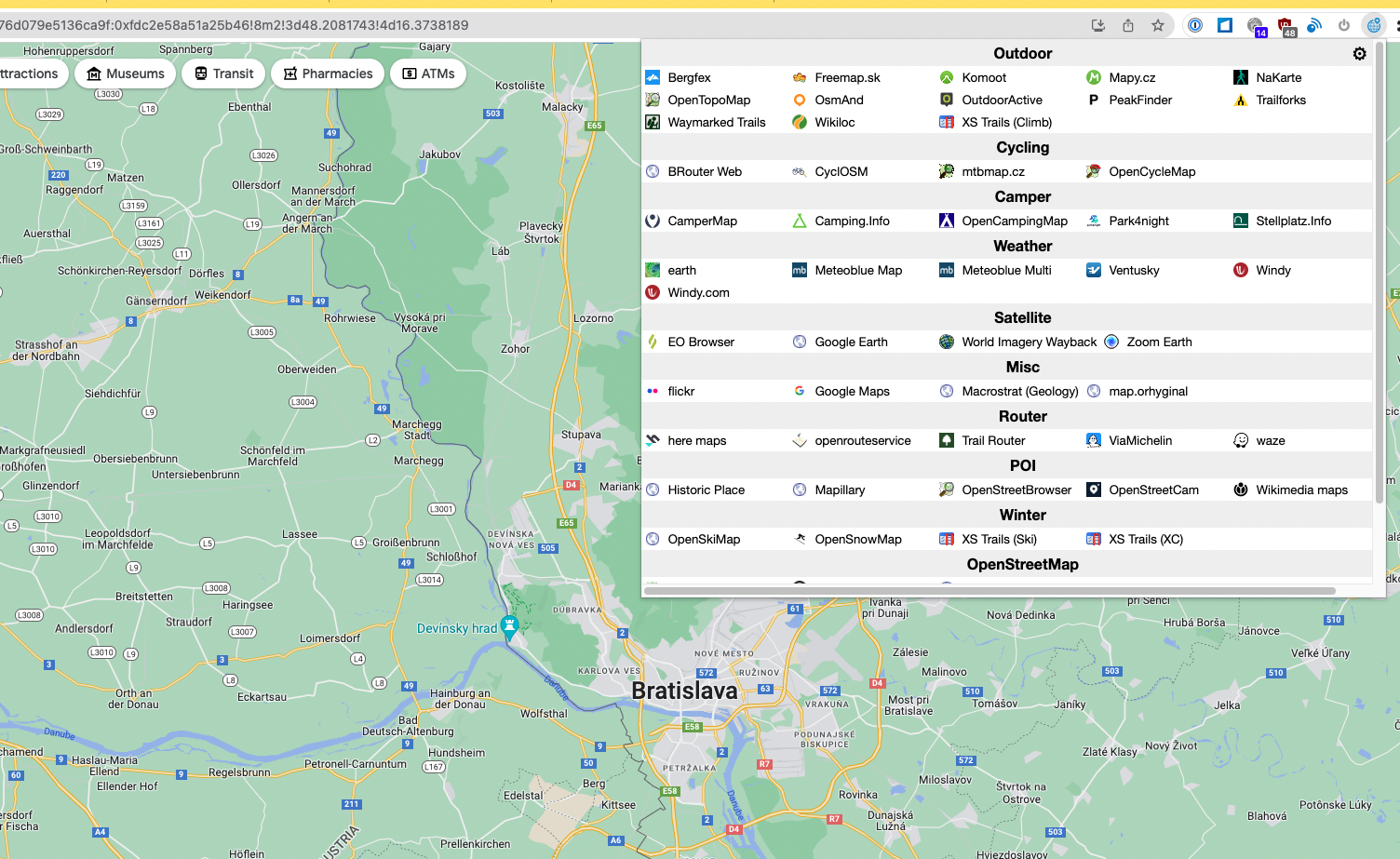Click the EO Browser icon
This screenshot has width=1400, height=859.
pos(653,342)
